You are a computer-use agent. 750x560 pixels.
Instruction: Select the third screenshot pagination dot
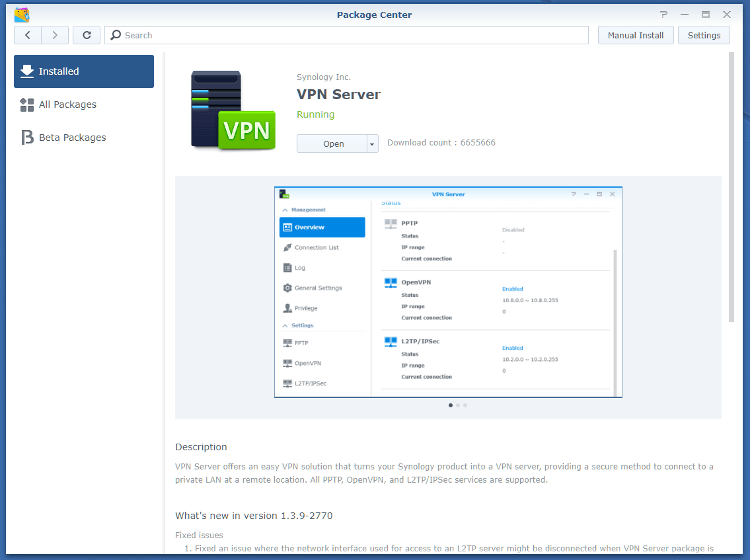pyautogui.click(x=465, y=405)
